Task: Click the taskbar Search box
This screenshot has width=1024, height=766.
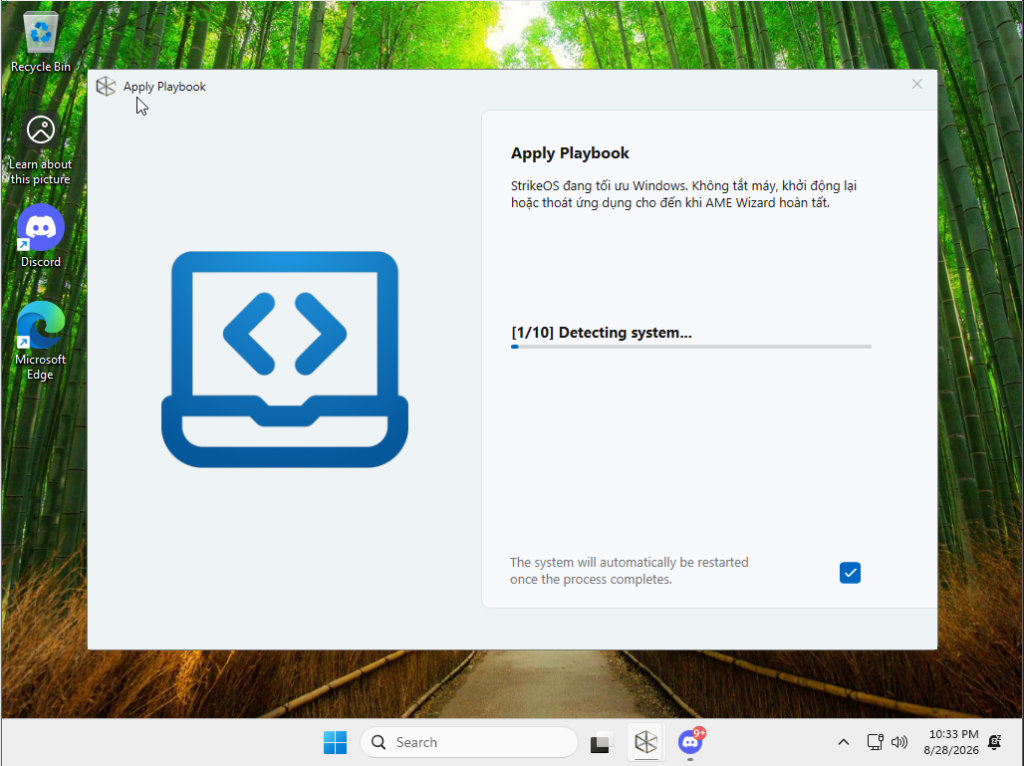Action: 469,742
